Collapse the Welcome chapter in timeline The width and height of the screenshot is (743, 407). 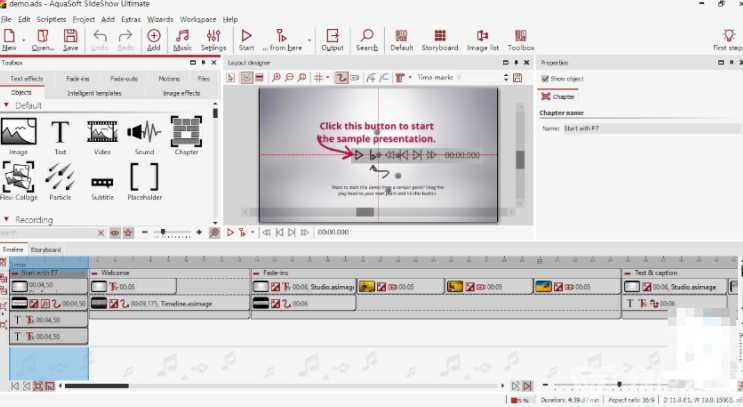95,272
